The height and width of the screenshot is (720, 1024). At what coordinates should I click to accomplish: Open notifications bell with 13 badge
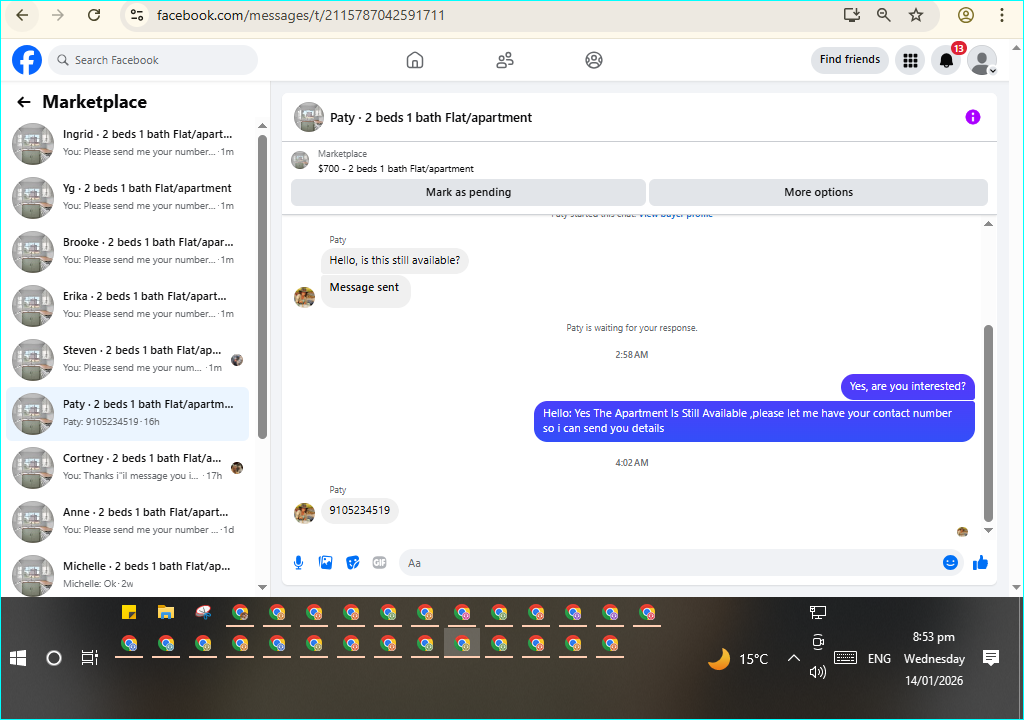pyautogui.click(x=946, y=60)
